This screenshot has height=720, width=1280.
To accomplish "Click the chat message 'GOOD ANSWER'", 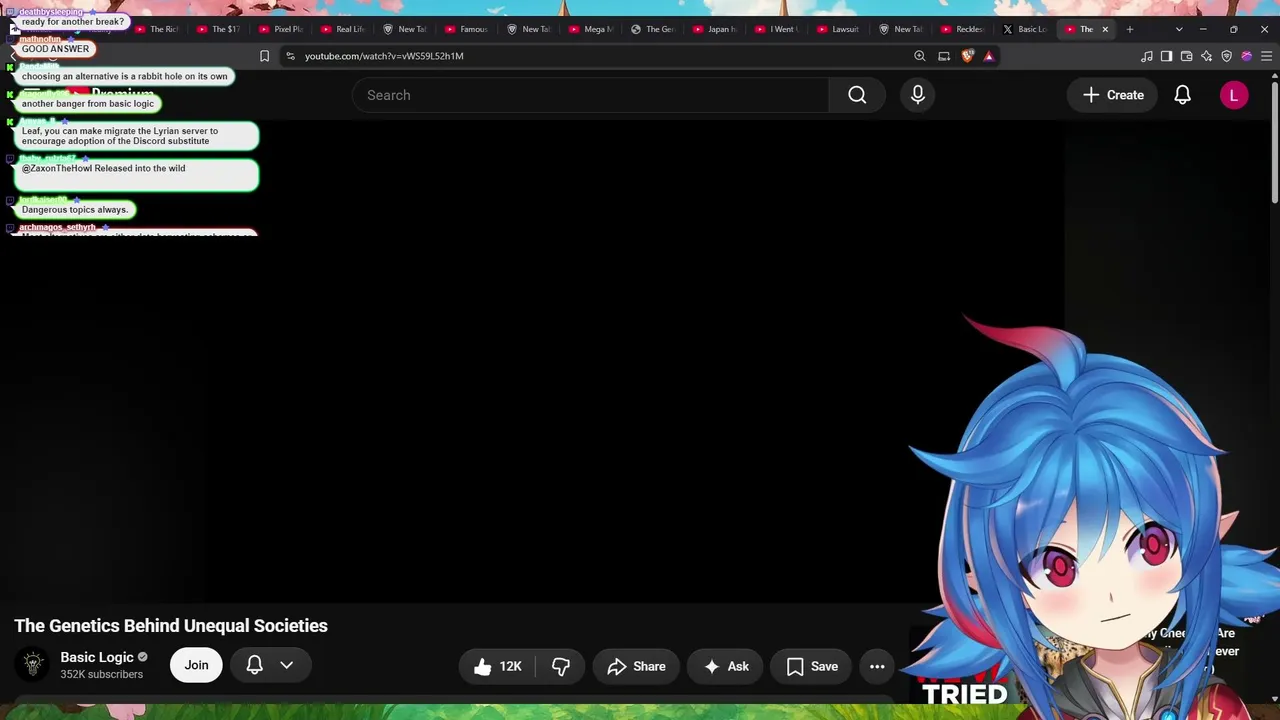I will click(x=55, y=49).
